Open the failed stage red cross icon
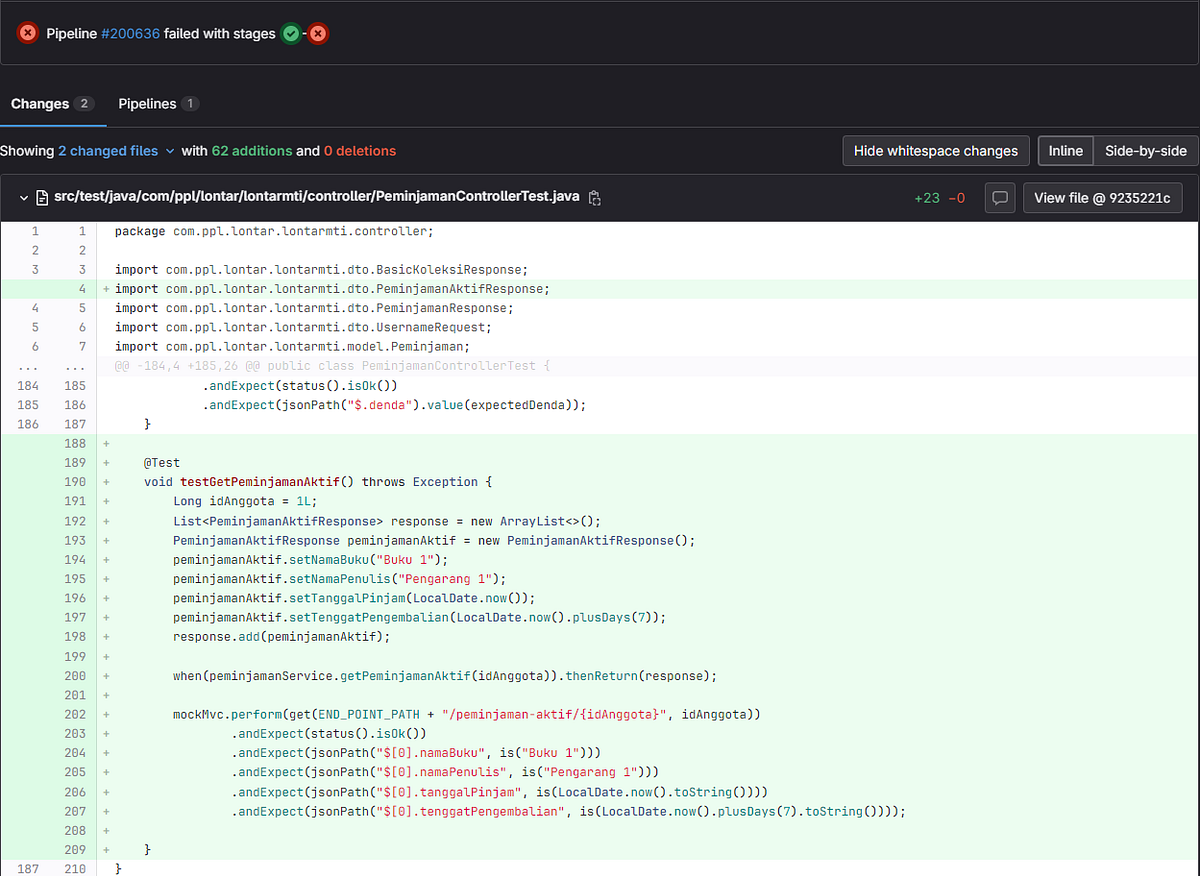 [318, 34]
